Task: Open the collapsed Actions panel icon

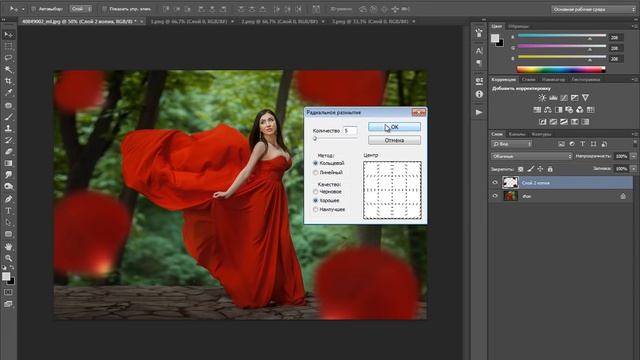Action: 479,112
